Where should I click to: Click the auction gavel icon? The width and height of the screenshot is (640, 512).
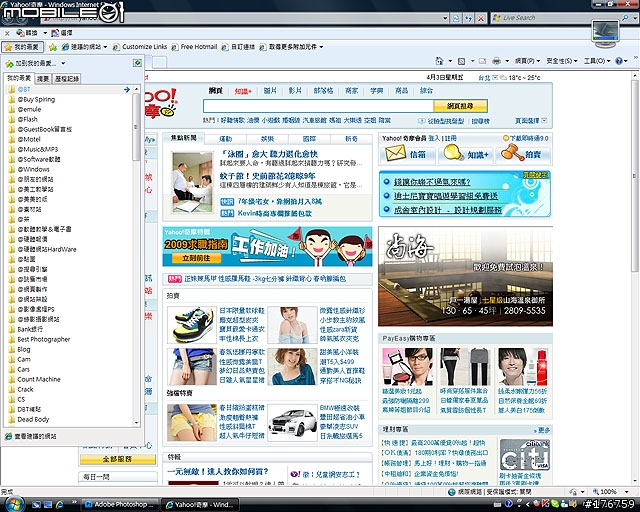511,154
